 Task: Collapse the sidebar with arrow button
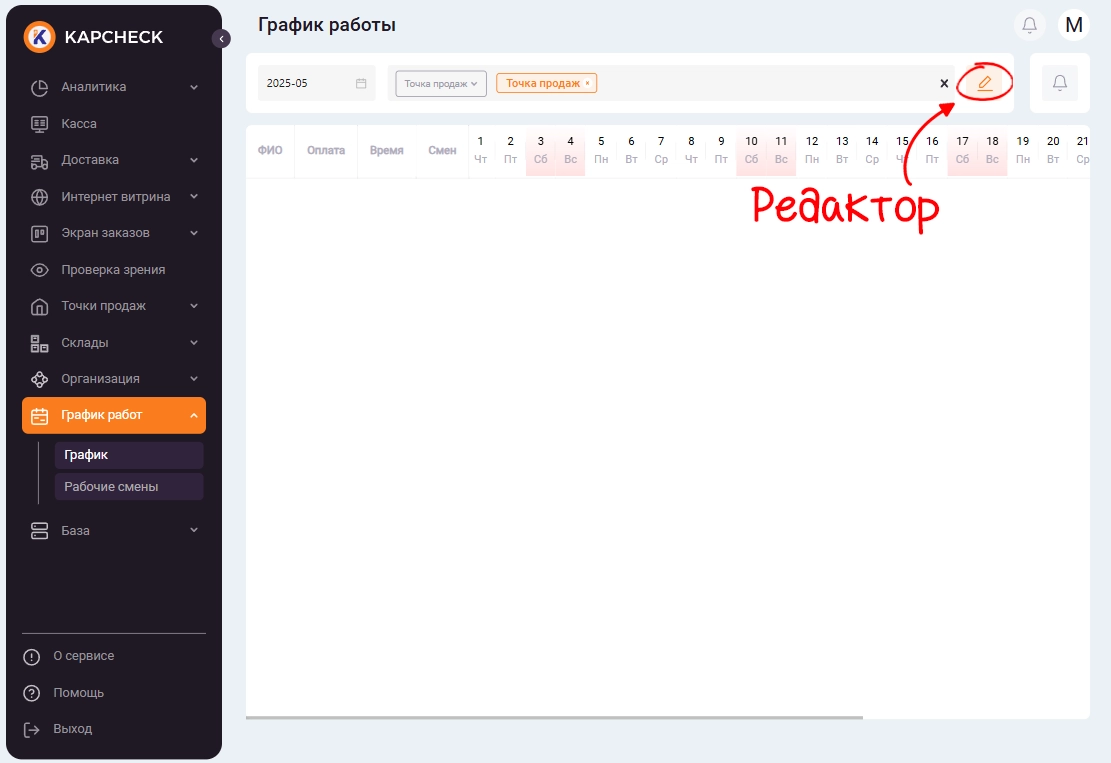221,39
